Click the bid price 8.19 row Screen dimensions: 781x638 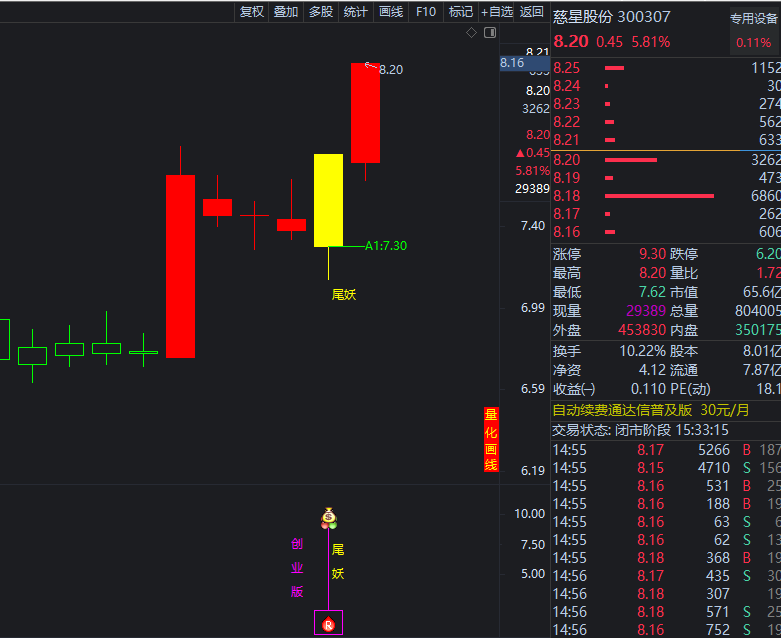[x=666, y=178]
